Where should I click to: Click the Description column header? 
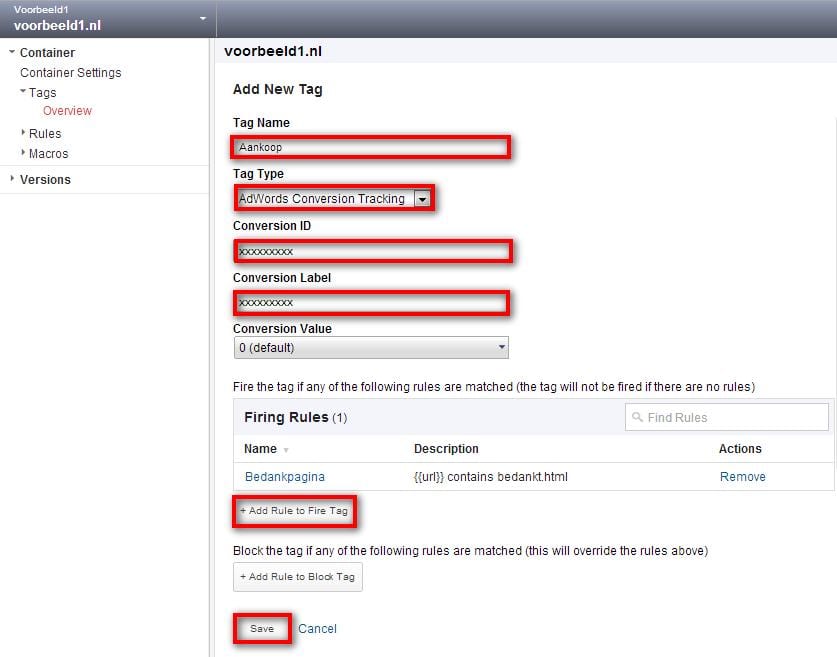(x=446, y=449)
